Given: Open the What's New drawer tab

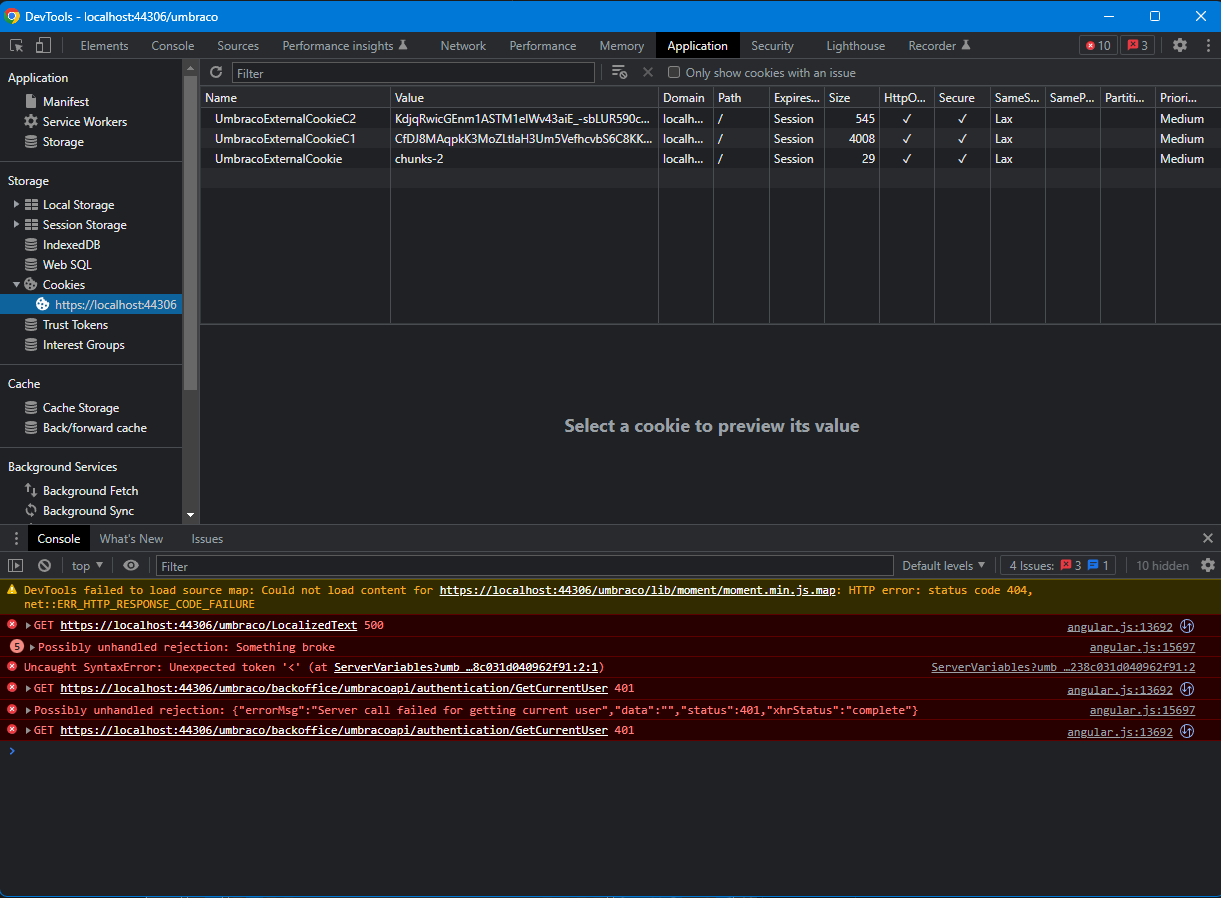Looking at the screenshot, I should click(131, 538).
